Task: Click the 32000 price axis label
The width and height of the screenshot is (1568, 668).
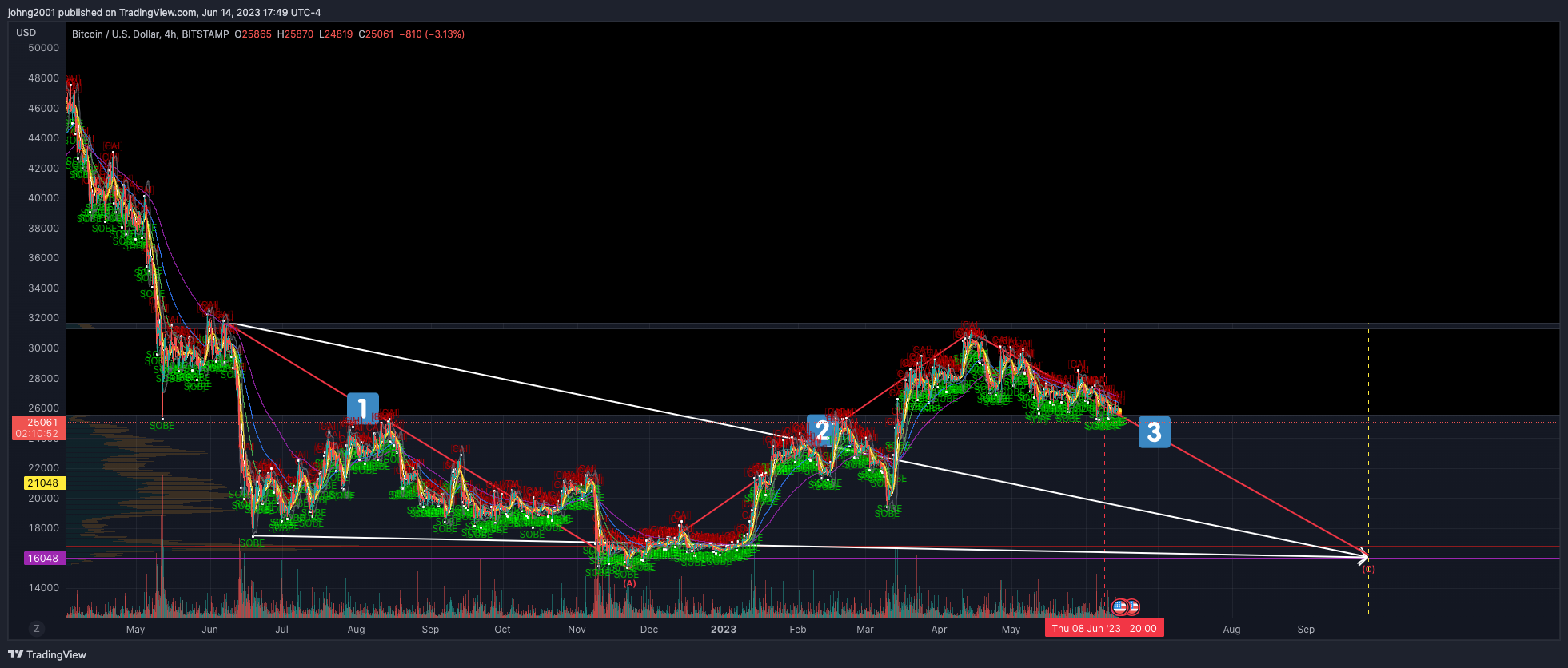Action: 44,318
